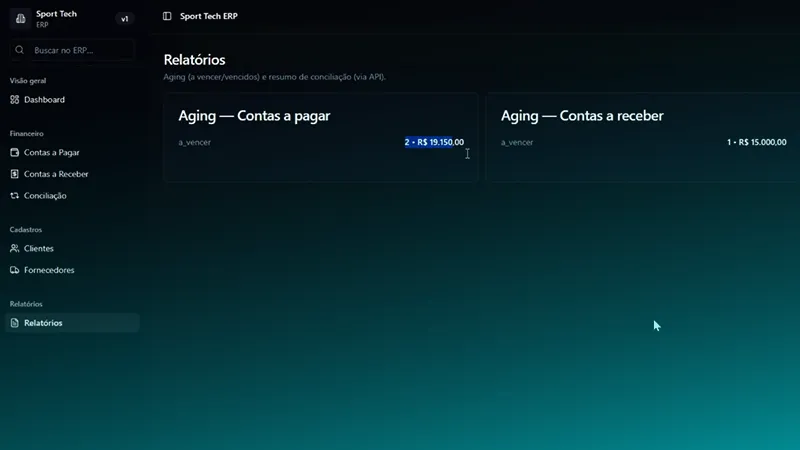The height and width of the screenshot is (450, 800).
Task: Click a_vencer label in Contas a receber card
Action: (x=517, y=142)
